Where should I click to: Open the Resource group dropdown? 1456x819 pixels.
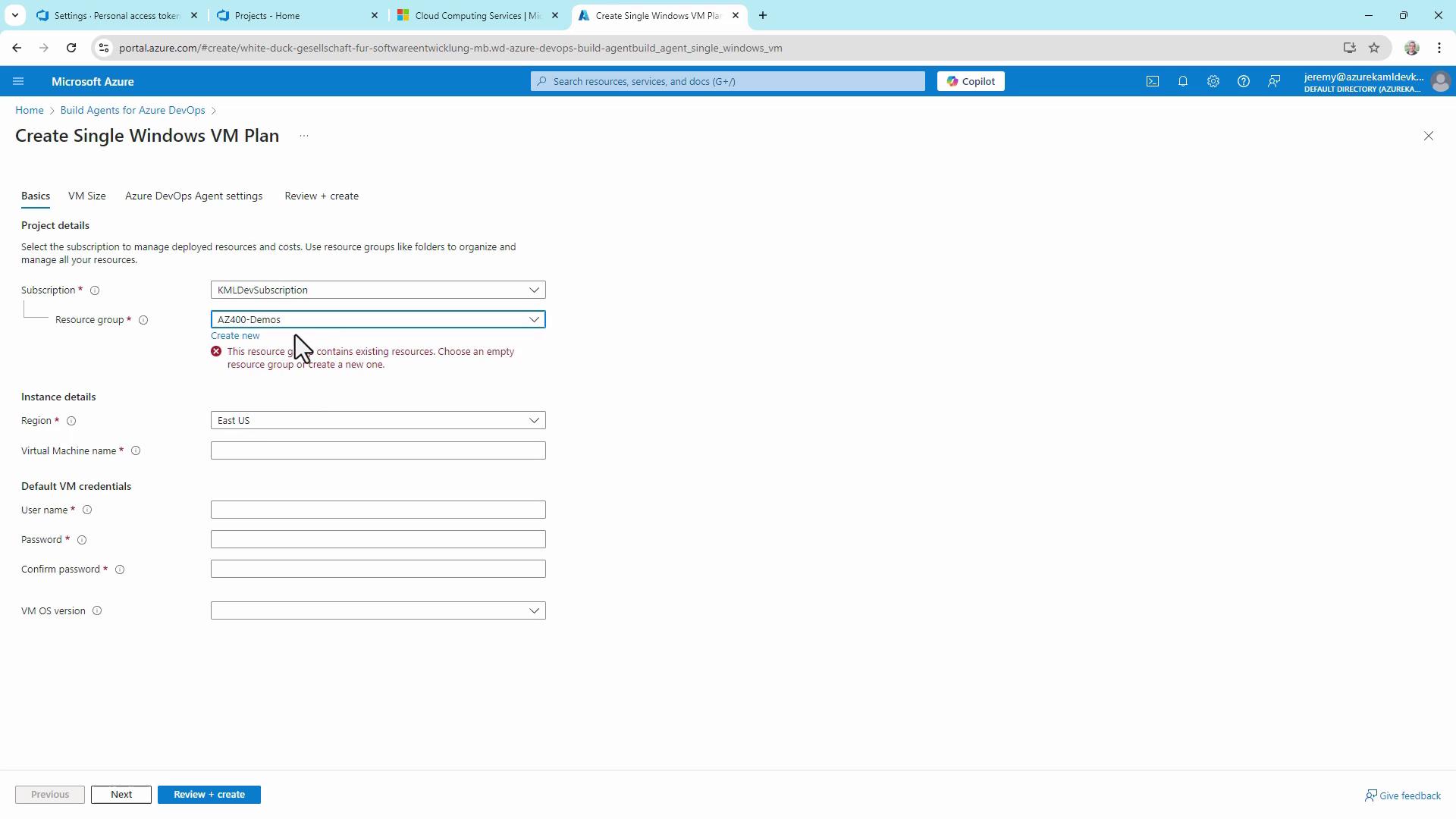378,319
